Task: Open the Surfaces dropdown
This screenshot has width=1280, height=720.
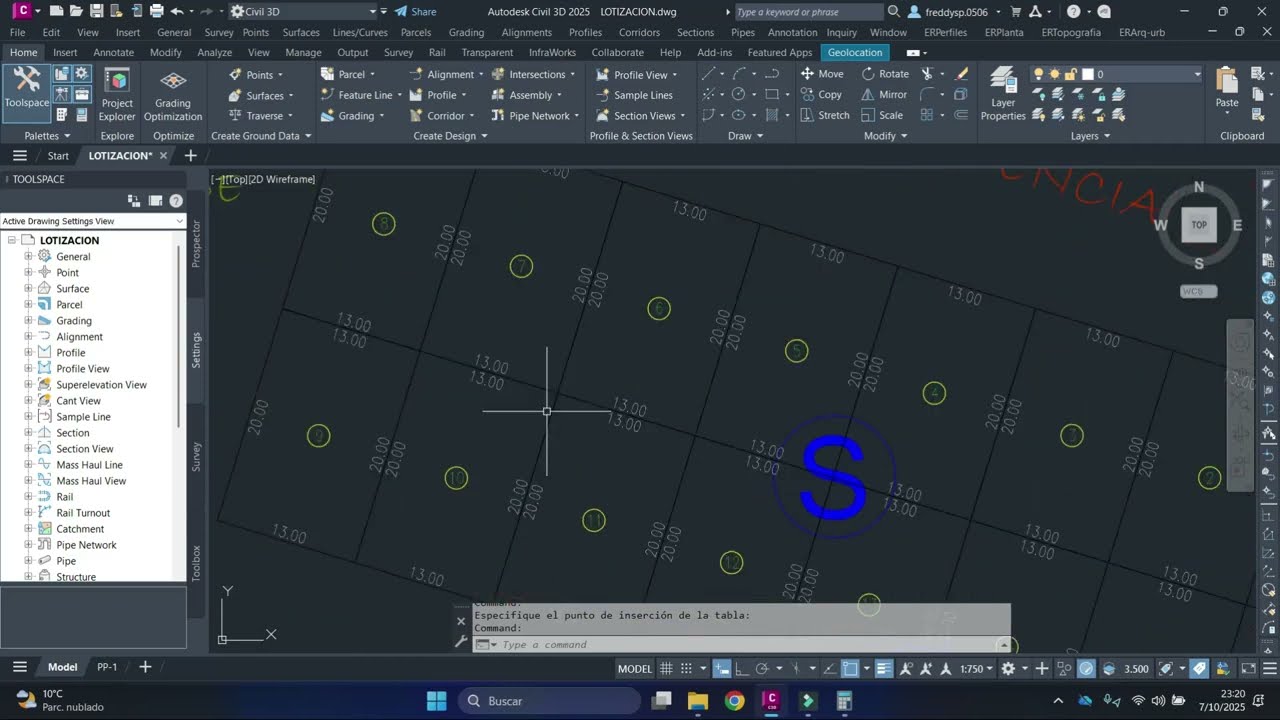Action: pos(261,96)
